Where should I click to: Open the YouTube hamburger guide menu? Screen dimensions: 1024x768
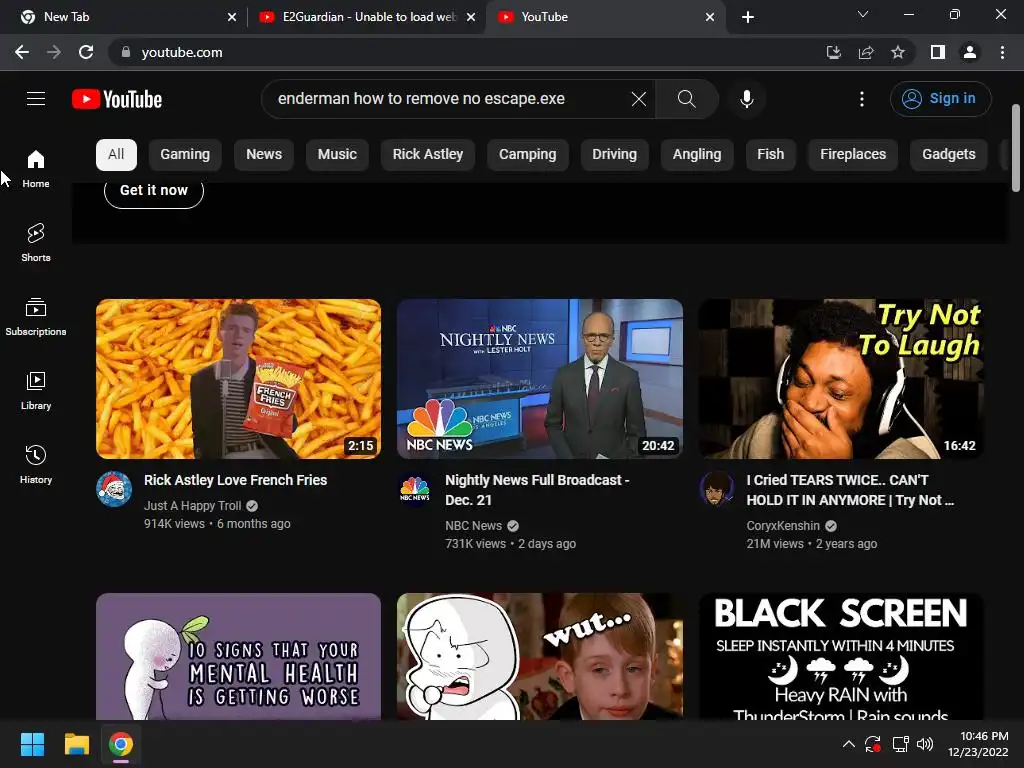36,99
